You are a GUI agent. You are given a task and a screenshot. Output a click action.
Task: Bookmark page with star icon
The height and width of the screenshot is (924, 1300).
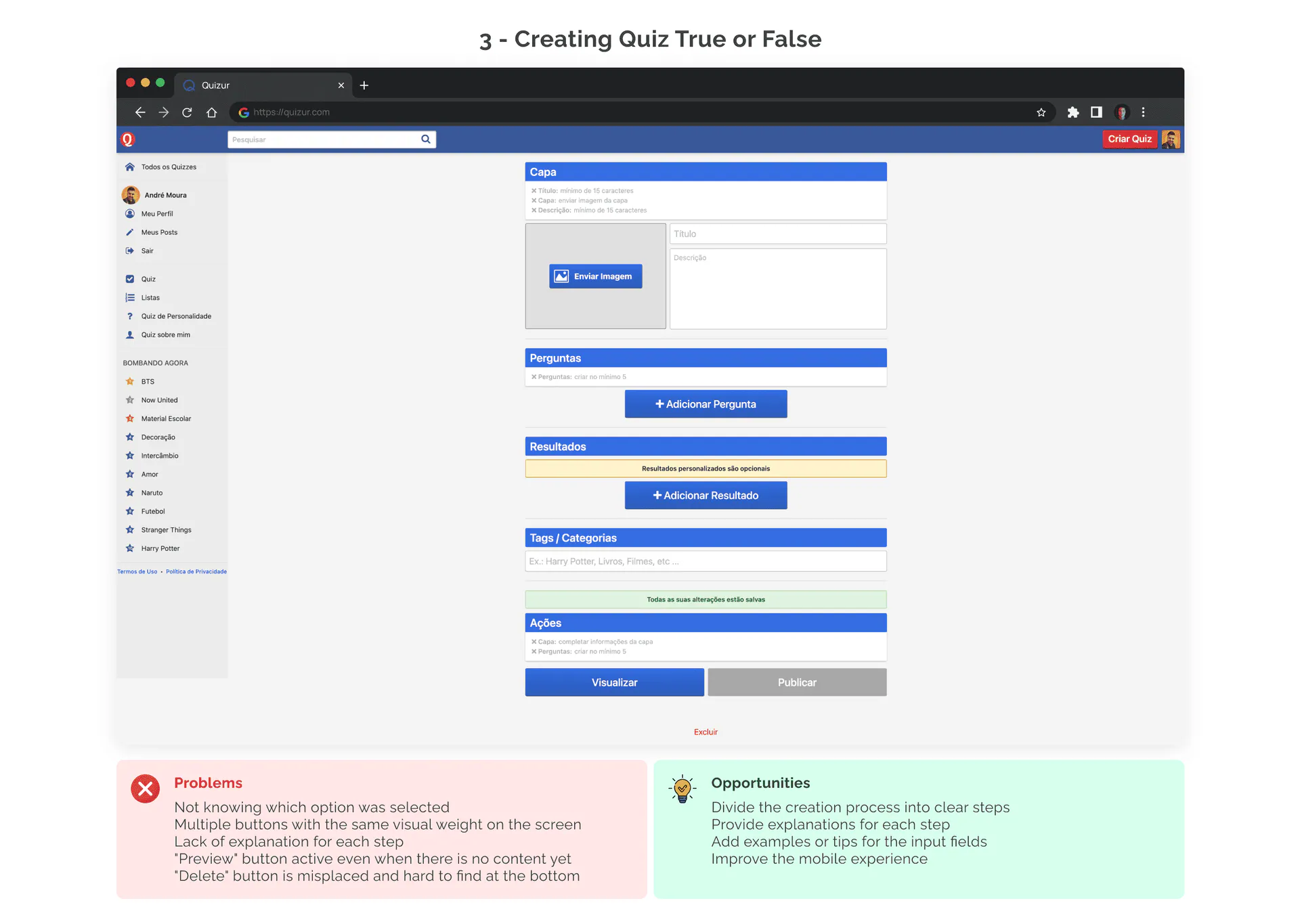point(1041,112)
